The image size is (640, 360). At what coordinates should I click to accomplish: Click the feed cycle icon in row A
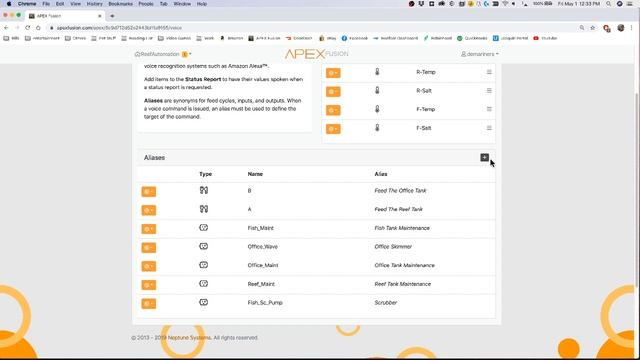pyautogui.click(x=204, y=209)
